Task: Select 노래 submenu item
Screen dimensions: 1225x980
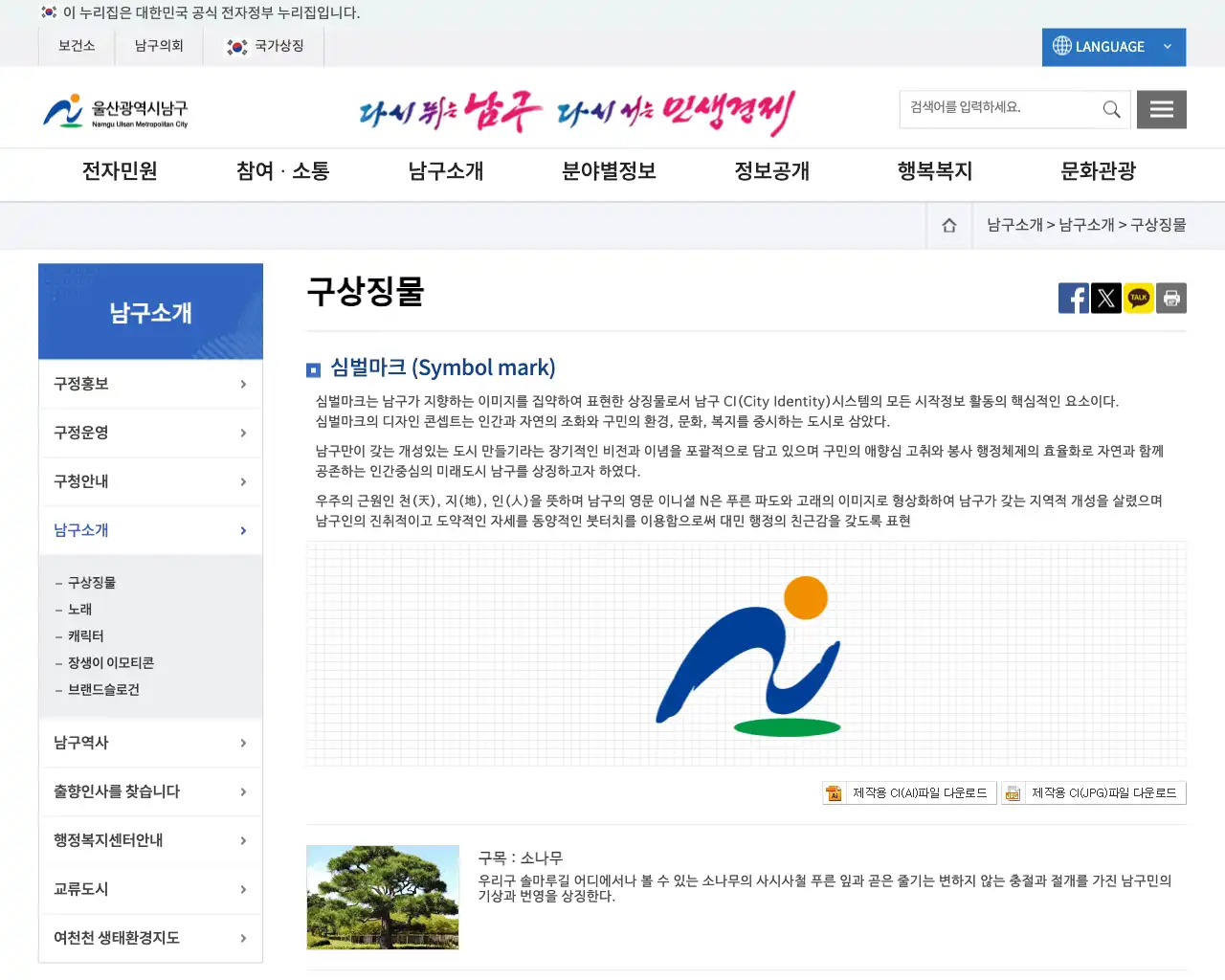Action: pyautogui.click(x=79, y=610)
